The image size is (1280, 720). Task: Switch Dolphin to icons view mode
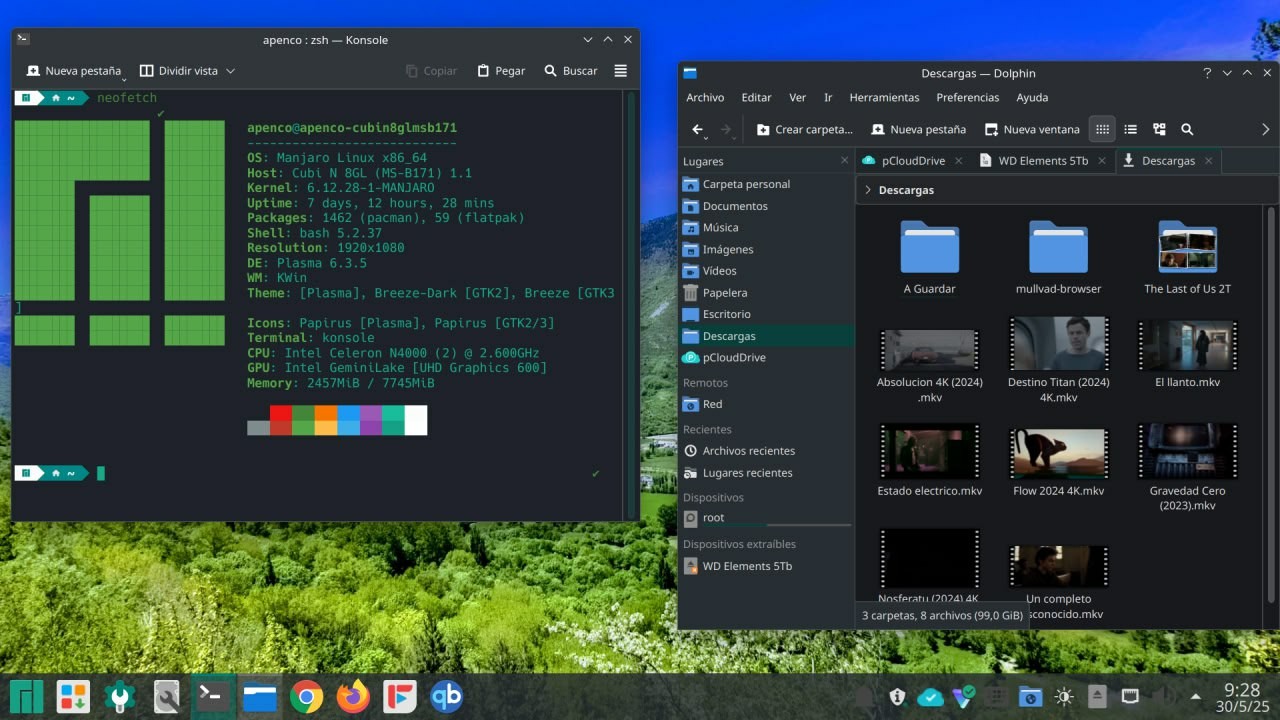pyautogui.click(x=1102, y=129)
